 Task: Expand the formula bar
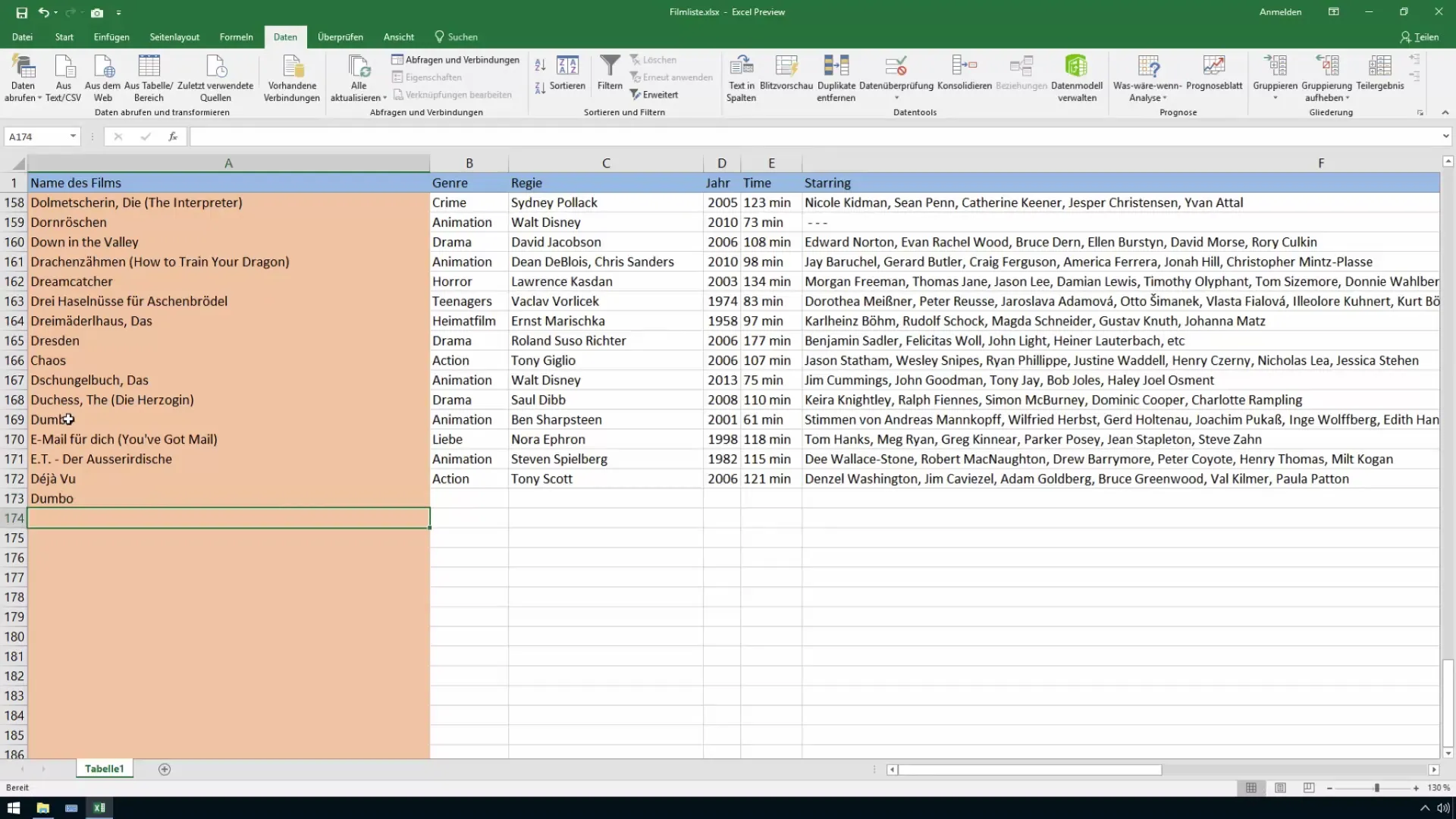pos(1445,136)
